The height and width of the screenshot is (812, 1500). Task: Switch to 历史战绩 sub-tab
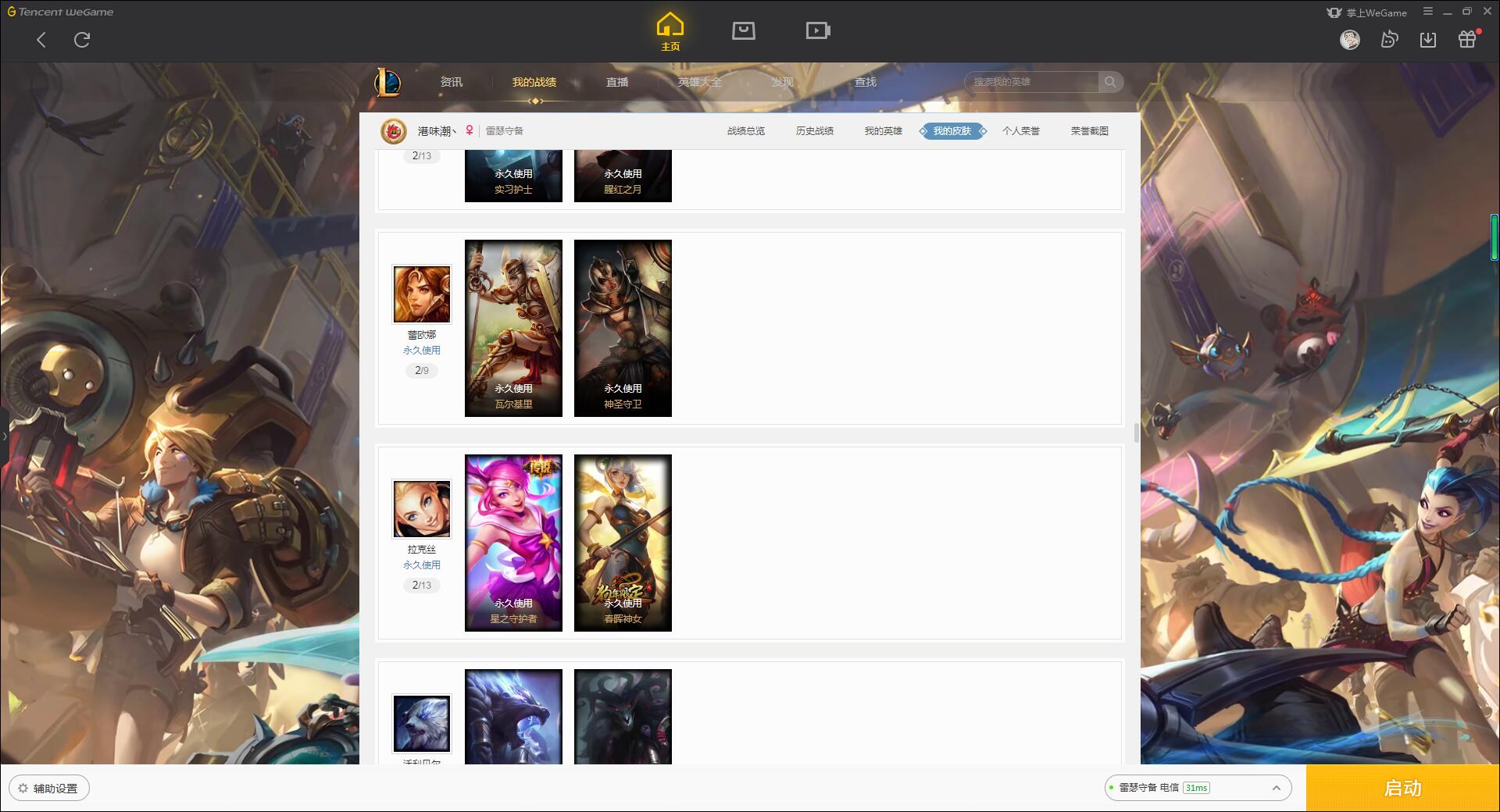(815, 131)
